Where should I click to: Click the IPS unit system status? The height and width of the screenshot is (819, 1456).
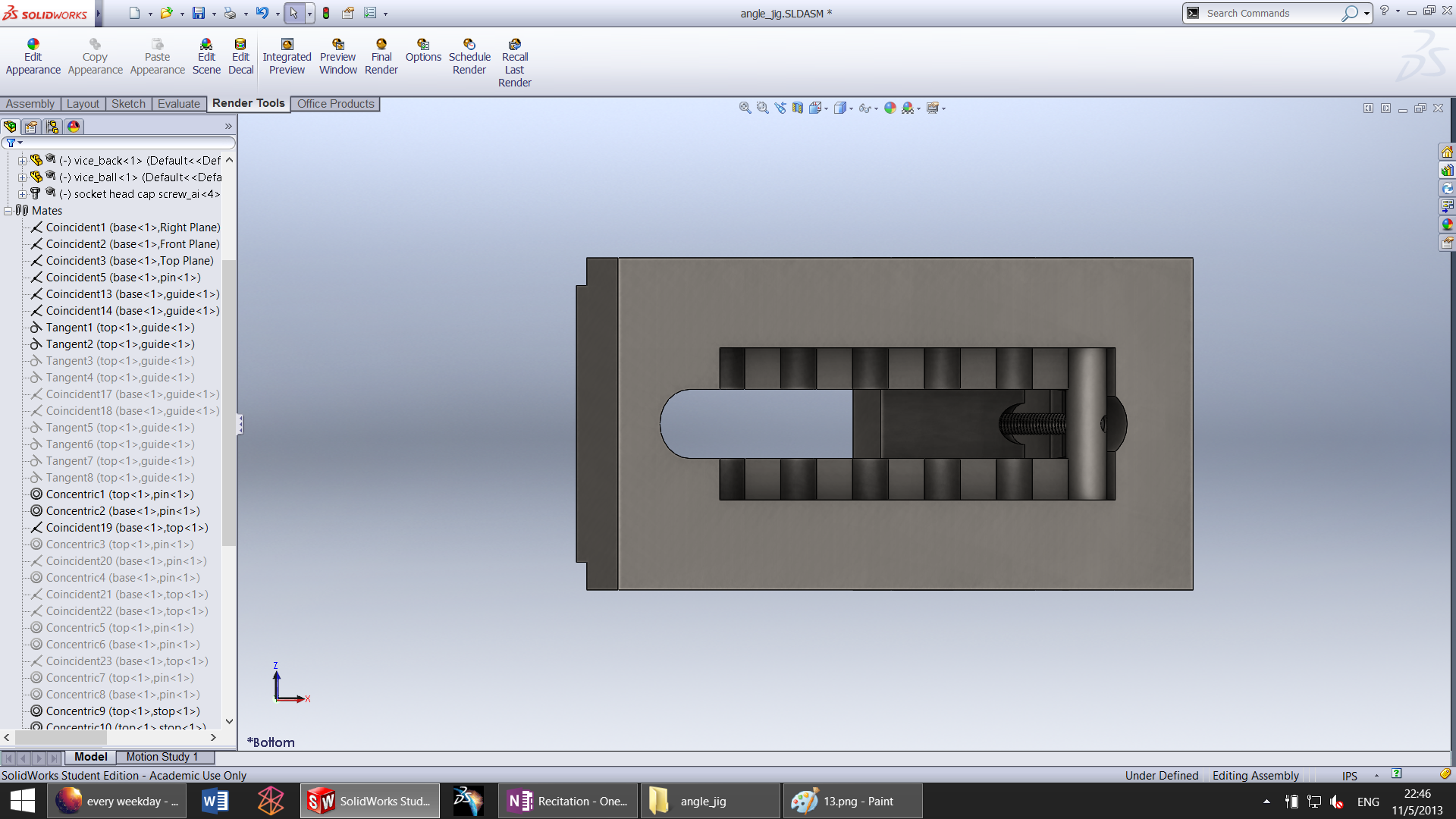pos(1349,776)
